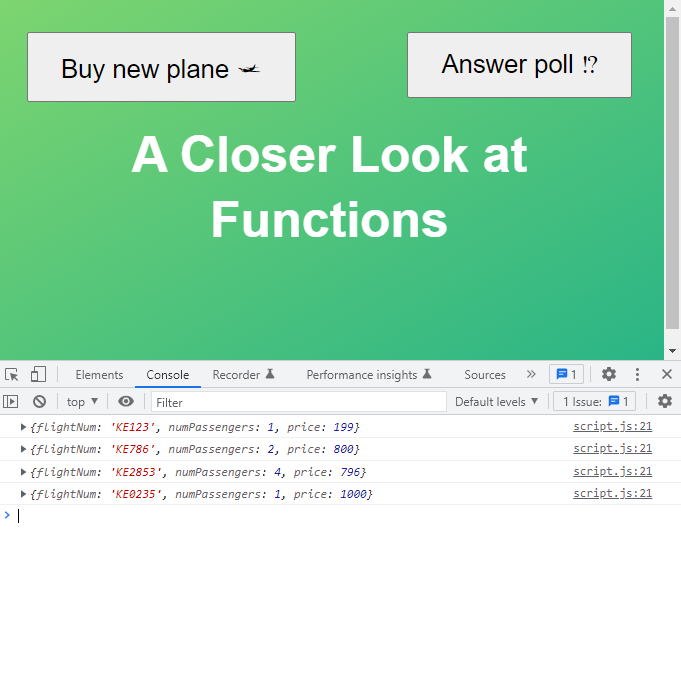Switch to the Elements tab
Image resolution: width=681 pixels, height=683 pixels.
pyautogui.click(x=99, y=375)
